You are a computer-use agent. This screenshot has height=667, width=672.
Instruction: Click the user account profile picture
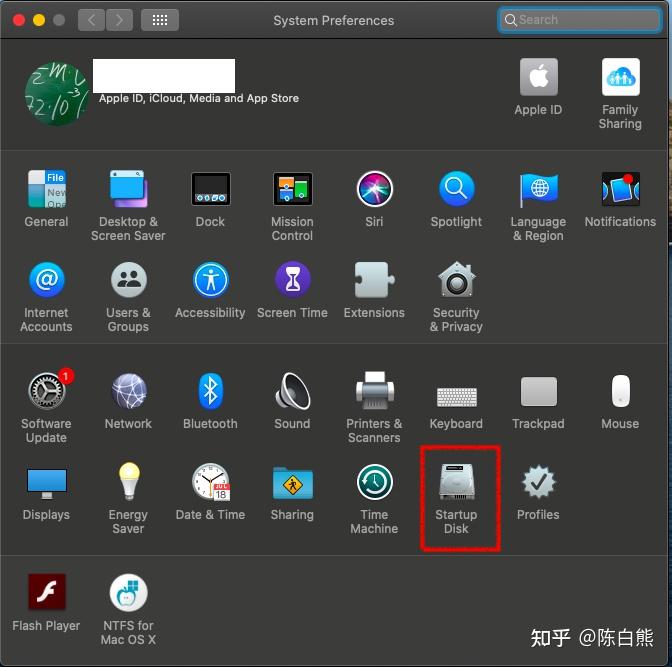(57, 94)
